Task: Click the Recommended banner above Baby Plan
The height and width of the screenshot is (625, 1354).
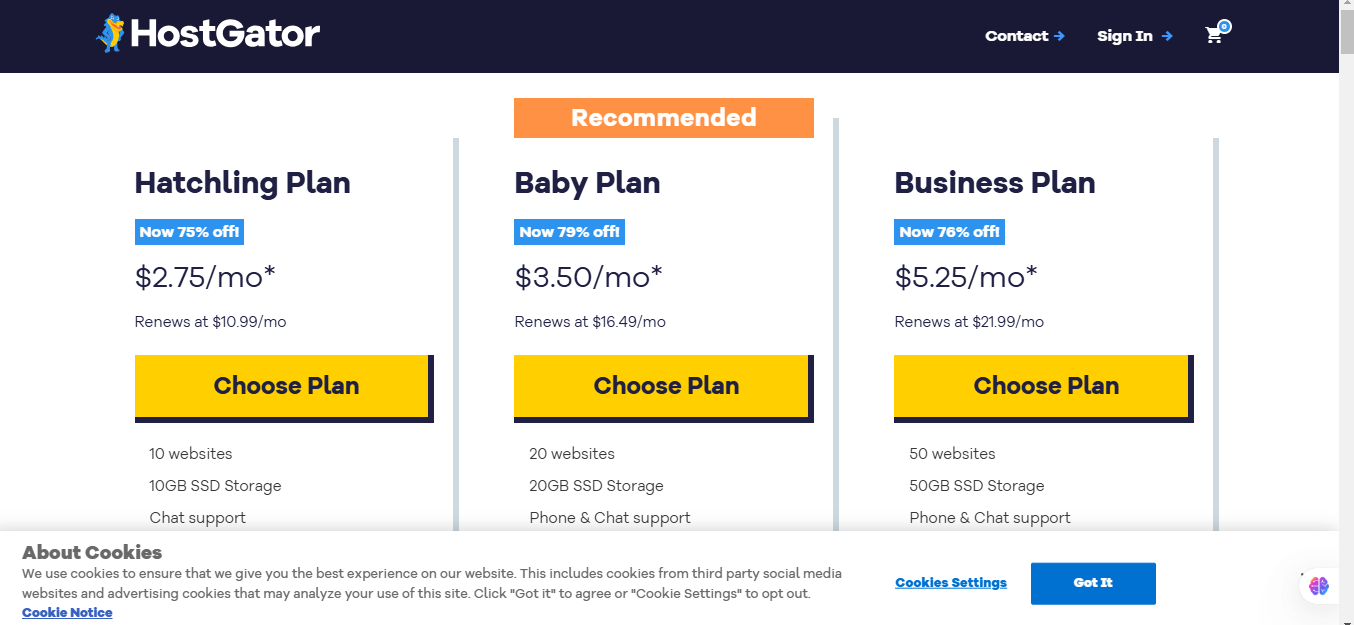Action: (663, 117)
